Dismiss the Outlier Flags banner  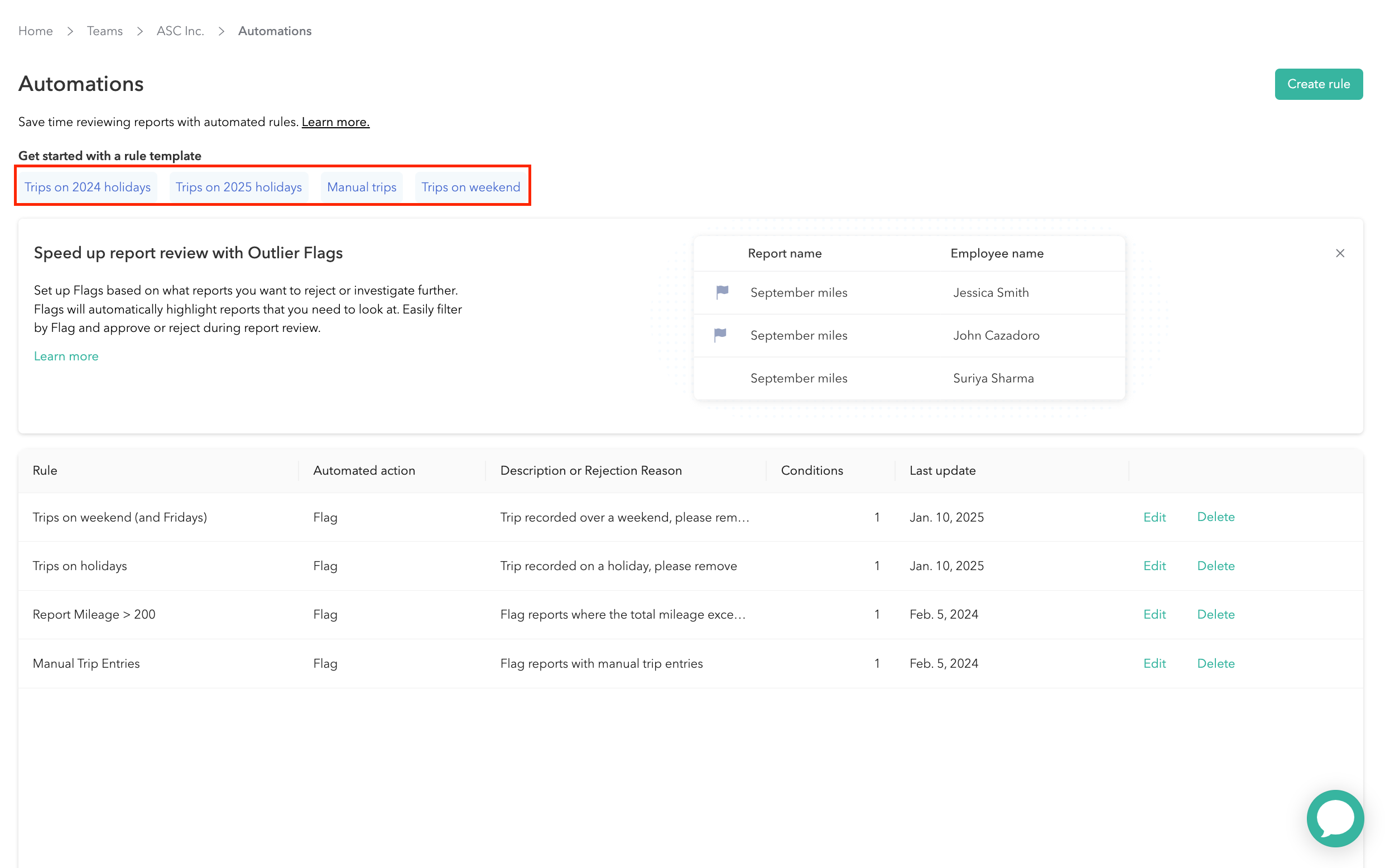coord(1340,253)
